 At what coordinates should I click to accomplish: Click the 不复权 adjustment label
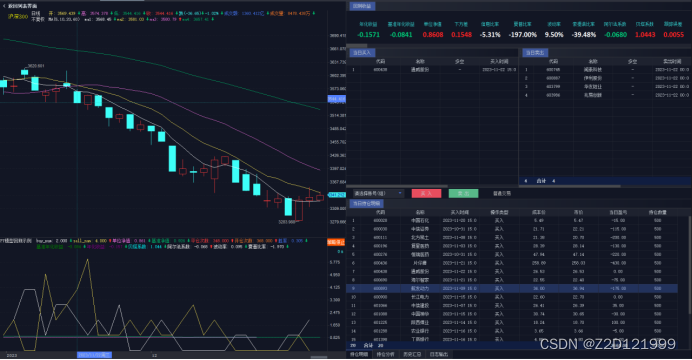tap(38, 19)
